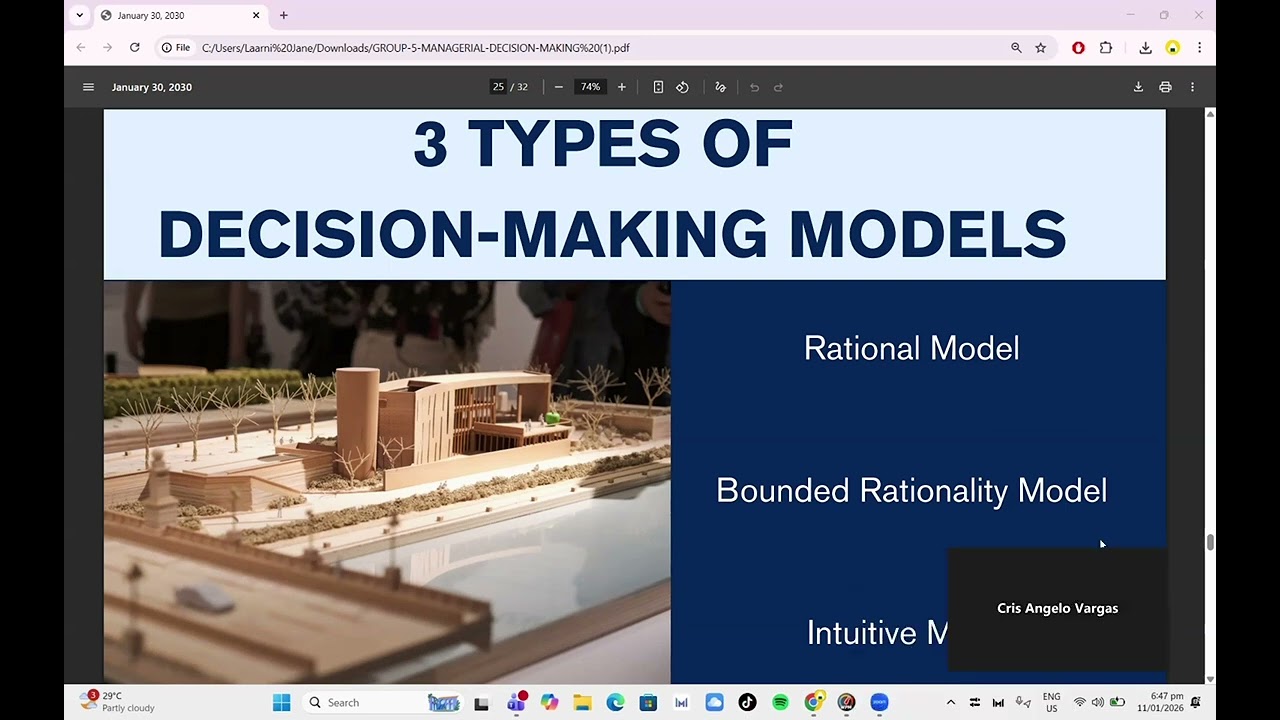1280x720 pixels.
Task: Click the 74% zoom level field
Action: (x=591, y=87)
